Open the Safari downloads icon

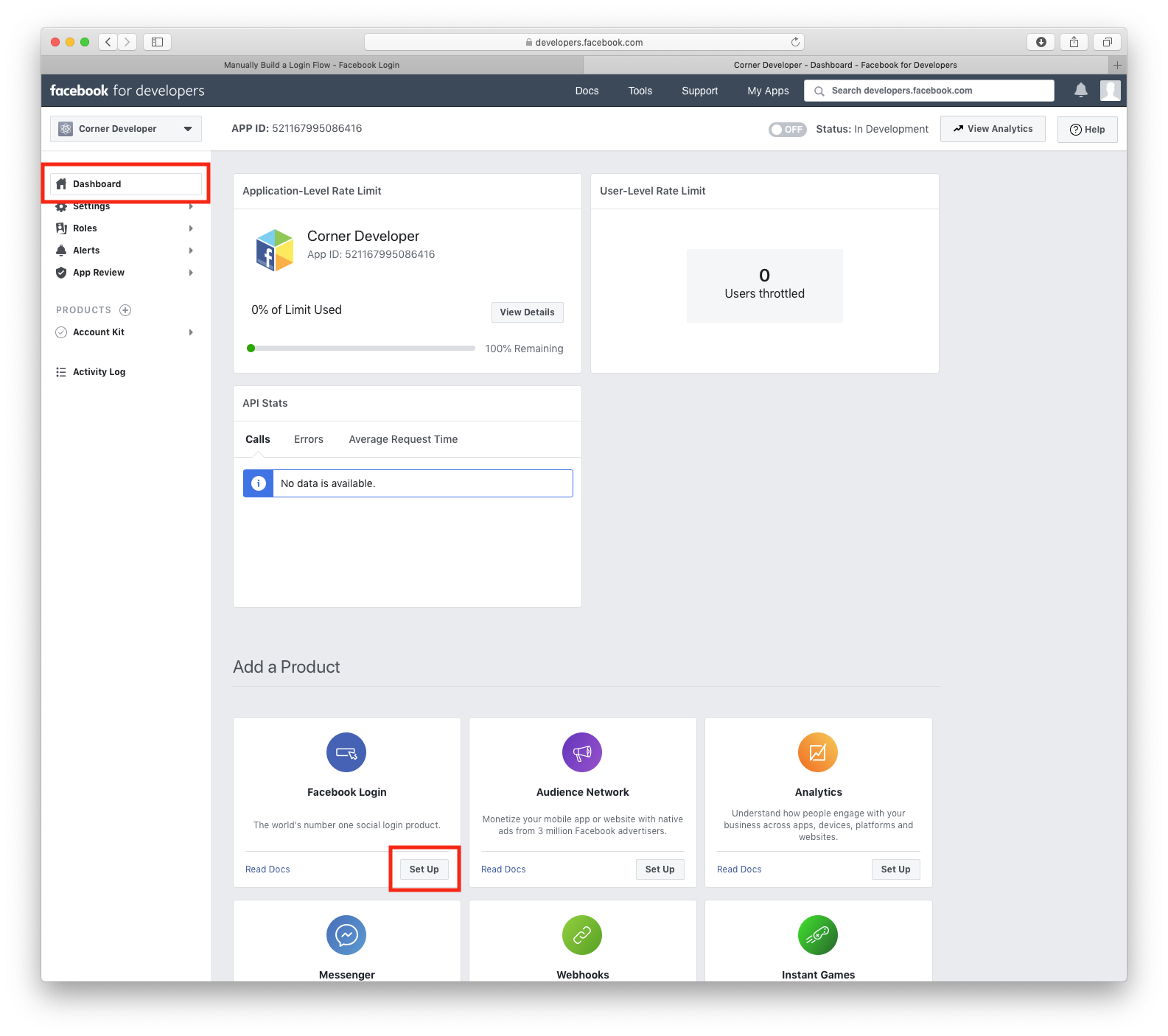[1041, 42]
